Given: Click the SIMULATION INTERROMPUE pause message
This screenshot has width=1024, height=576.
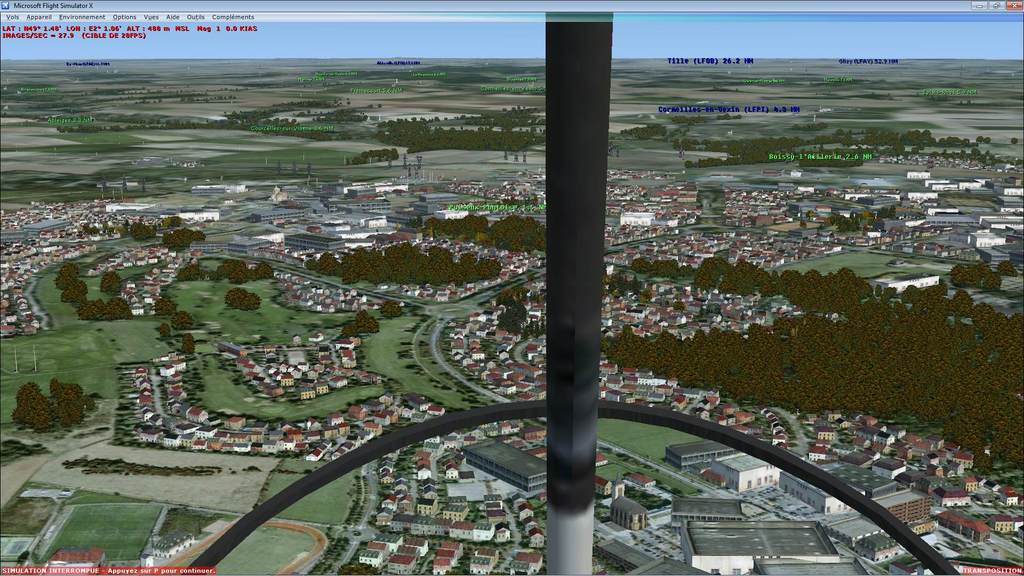Looking at the screenshot, I should tap(108, 571).
